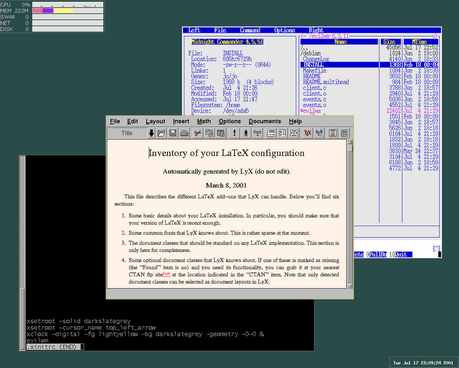Select the INSTALL file row in Midnight Commander
This screenshot has width=459, height=368.
point(369,65)
